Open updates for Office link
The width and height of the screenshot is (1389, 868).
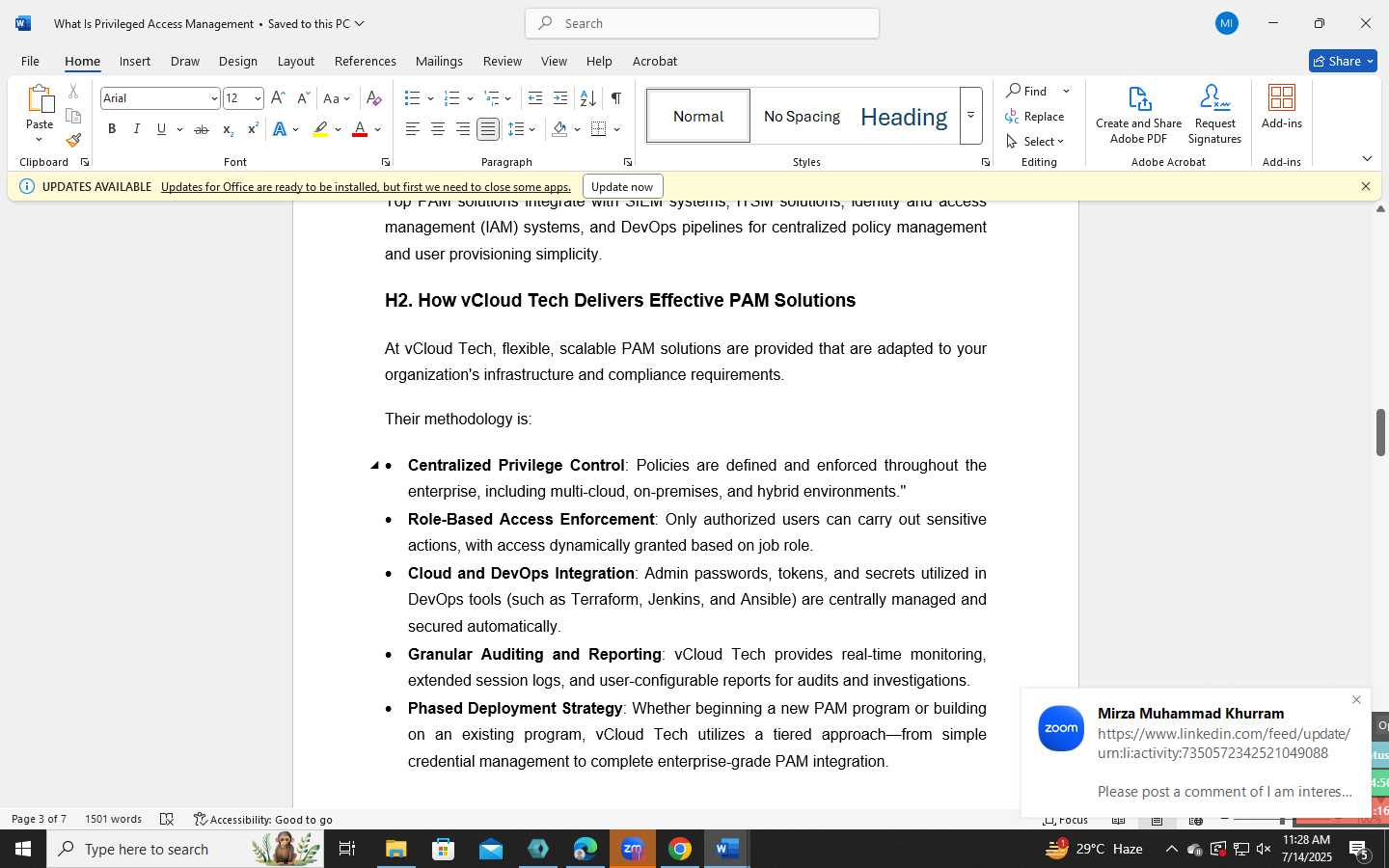click(366, 187)
